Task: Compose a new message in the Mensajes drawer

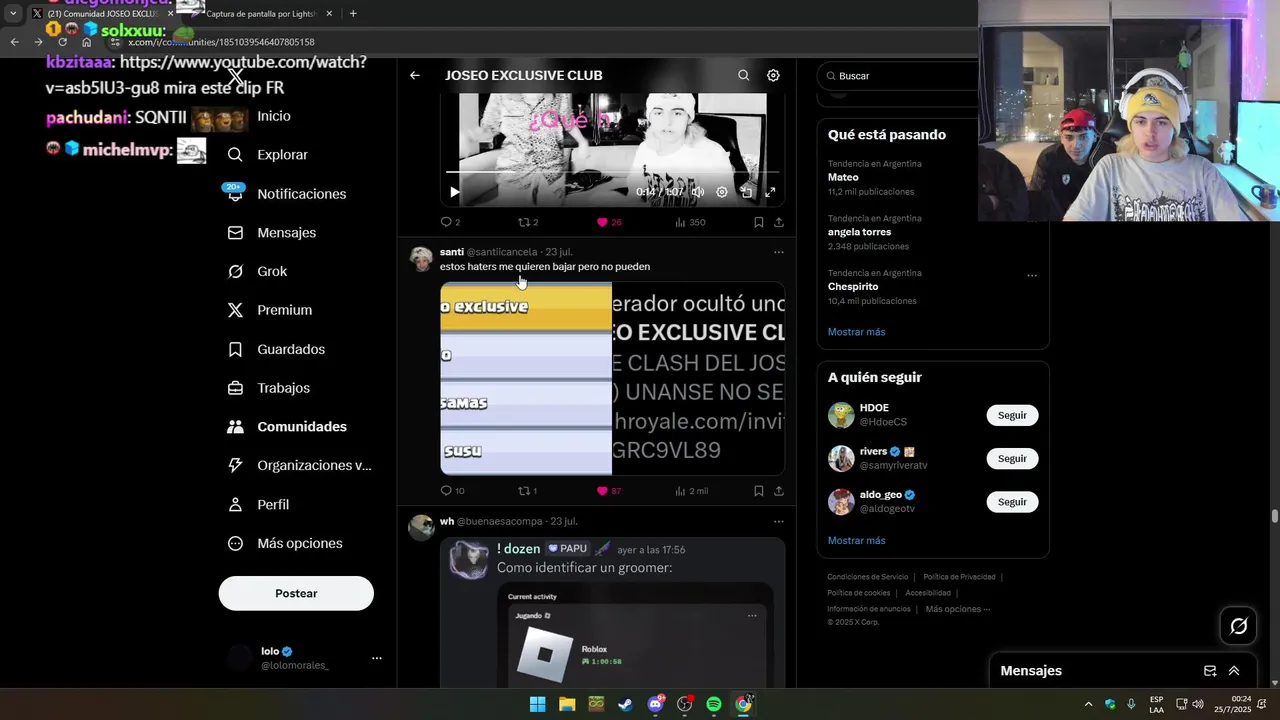Action: click(x=1210, y=671)
